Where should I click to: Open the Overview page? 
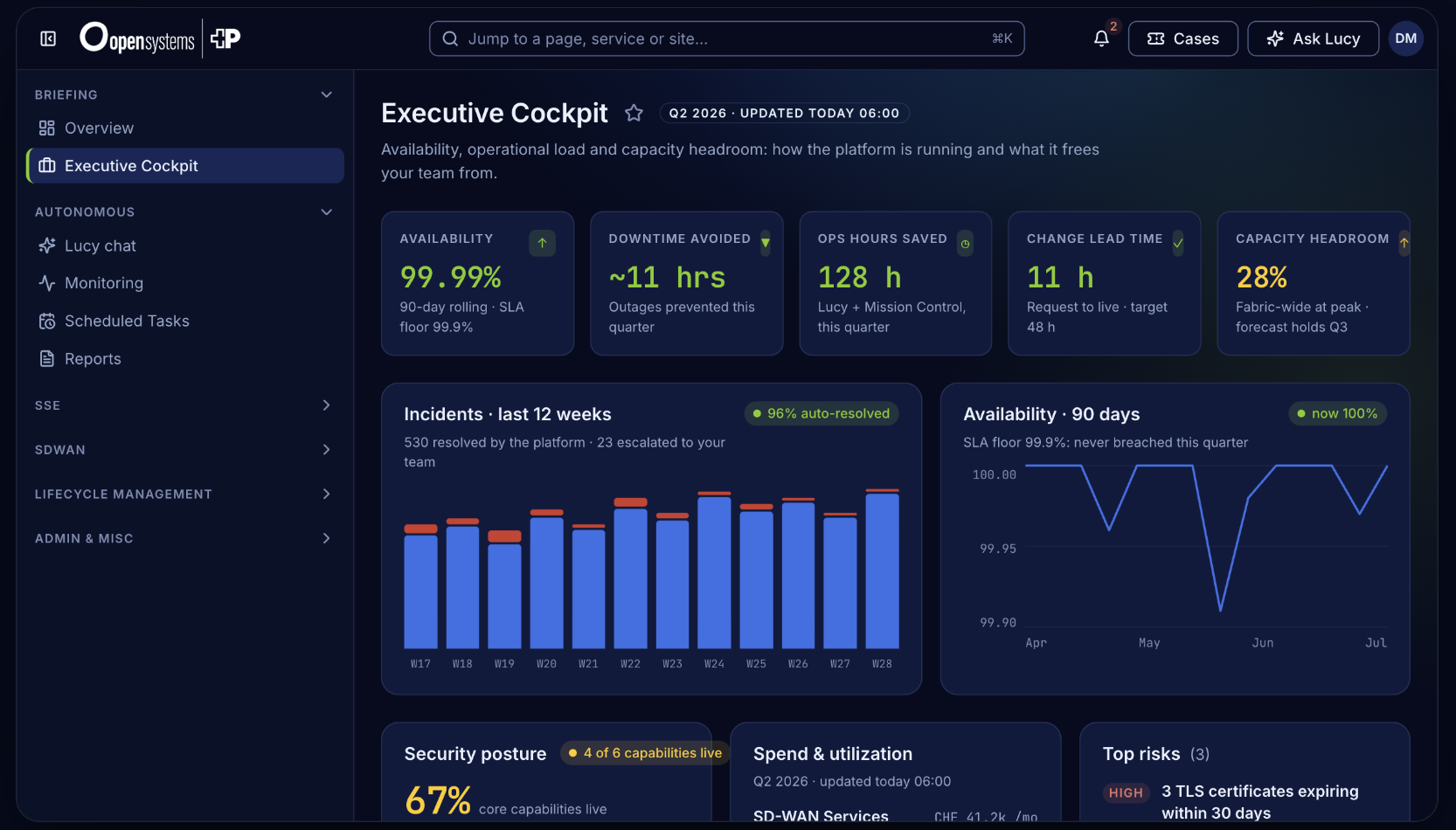click(185, 128)
